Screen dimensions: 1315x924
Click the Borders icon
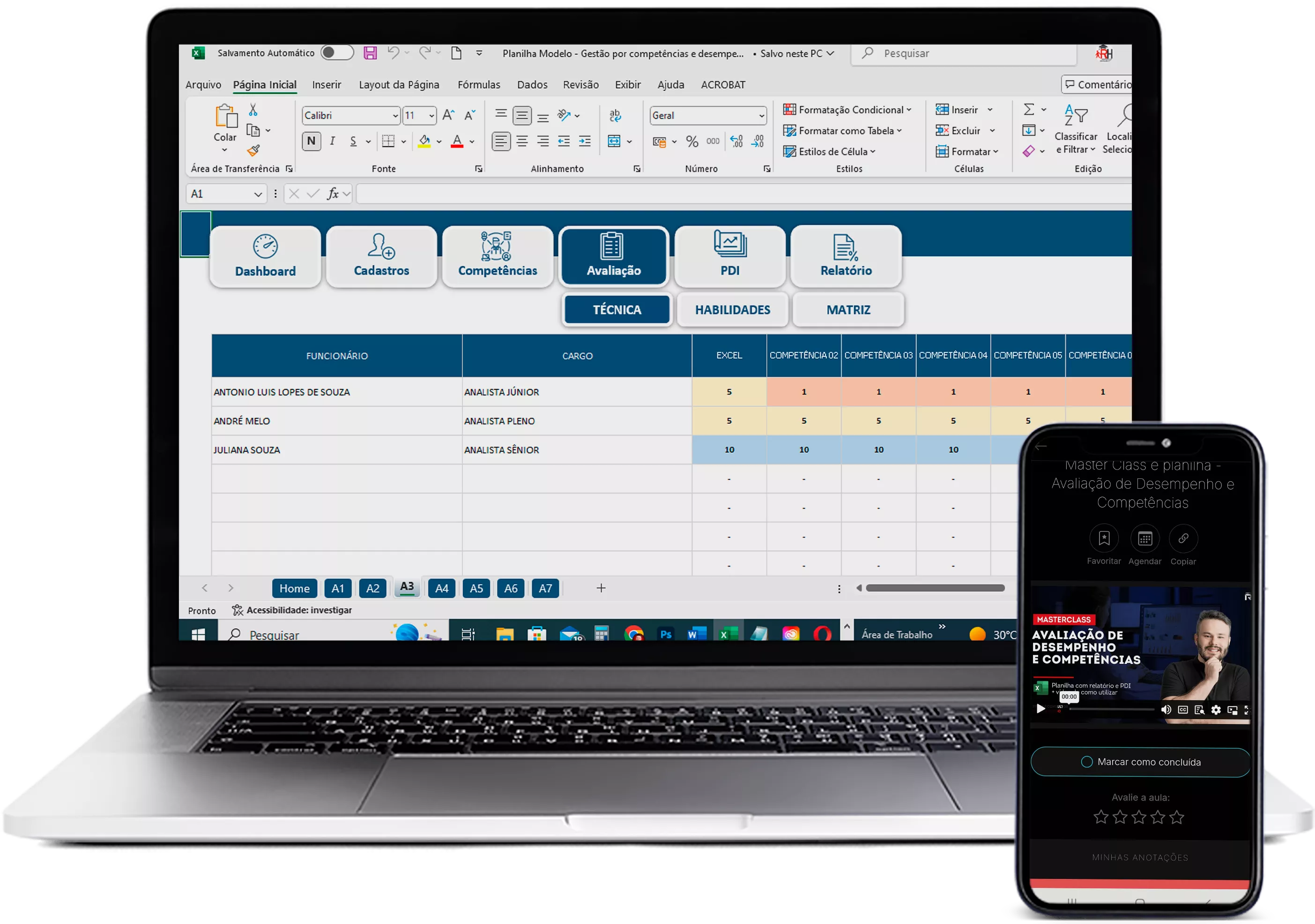tap(388, 141)
